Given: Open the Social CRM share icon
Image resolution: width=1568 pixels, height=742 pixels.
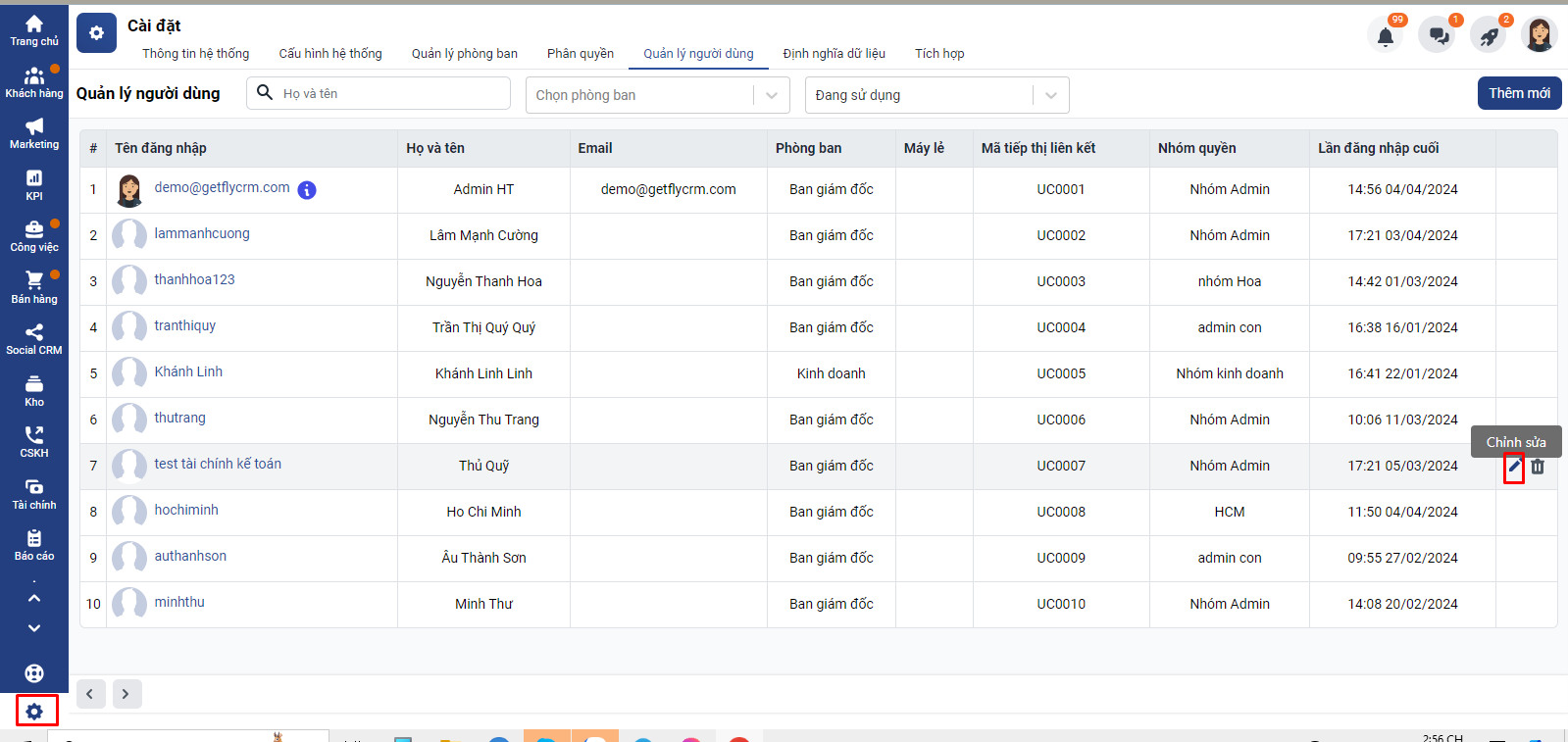Looking at the screenshot, I should click(x=34, y=332).
